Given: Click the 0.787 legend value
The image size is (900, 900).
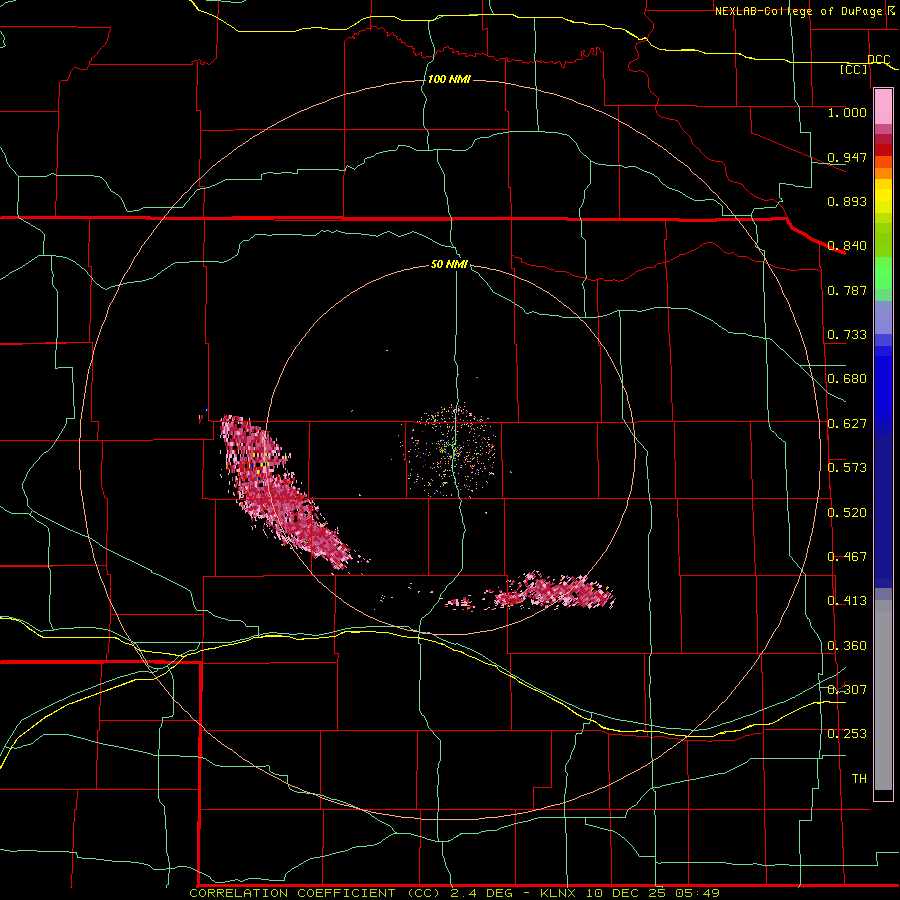Looking at the screenshot, I should click(x=847, y=290).
